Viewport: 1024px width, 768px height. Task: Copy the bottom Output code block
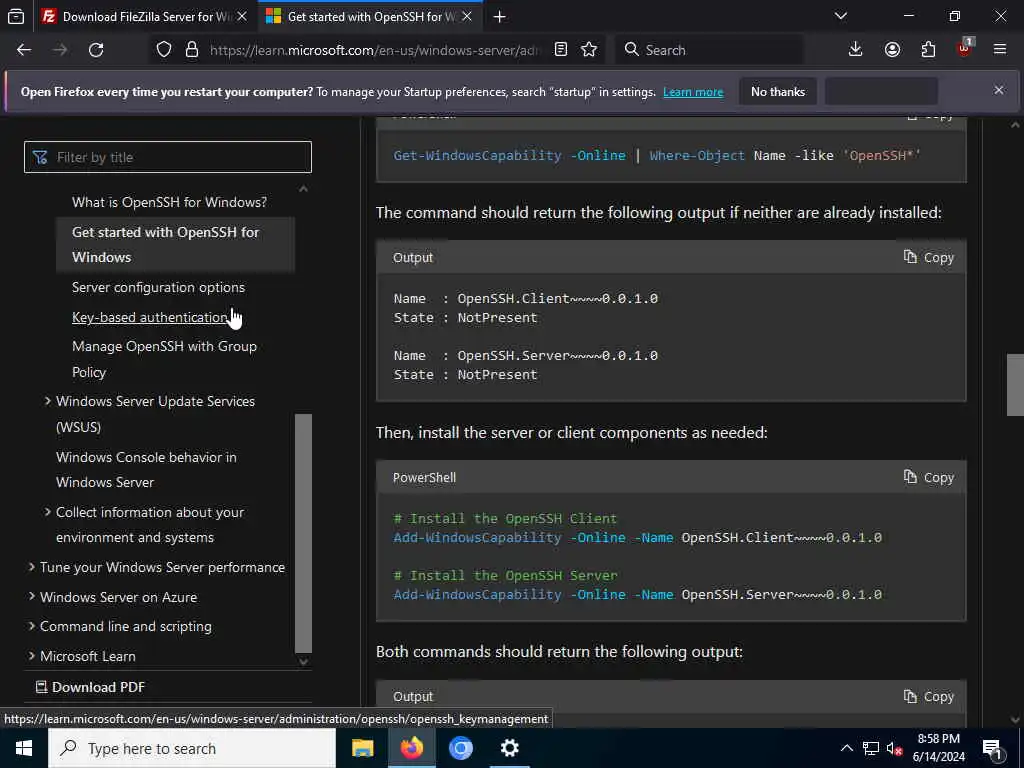coord(929,697)
